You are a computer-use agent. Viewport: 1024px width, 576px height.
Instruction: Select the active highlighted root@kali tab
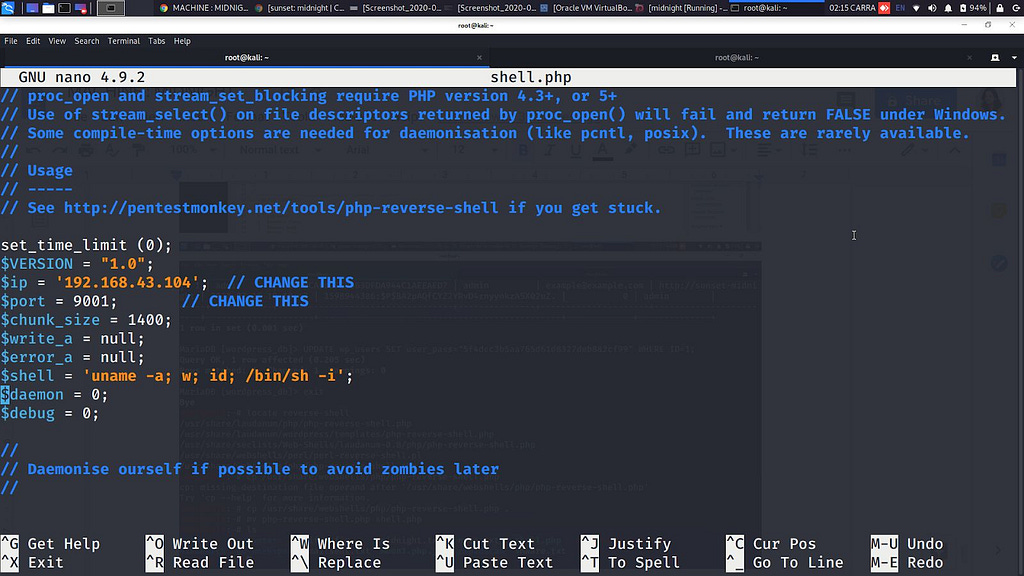pyautogui.click(x=246, y=57)
